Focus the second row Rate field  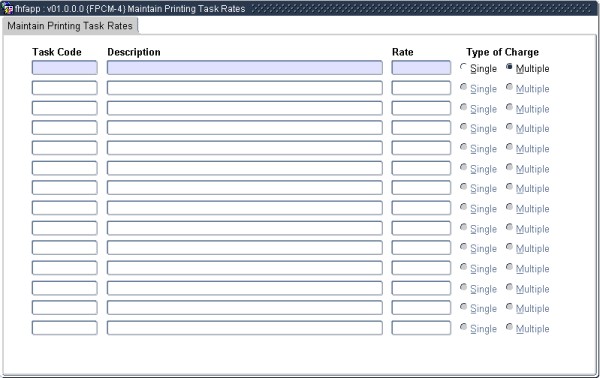point(421,88)
